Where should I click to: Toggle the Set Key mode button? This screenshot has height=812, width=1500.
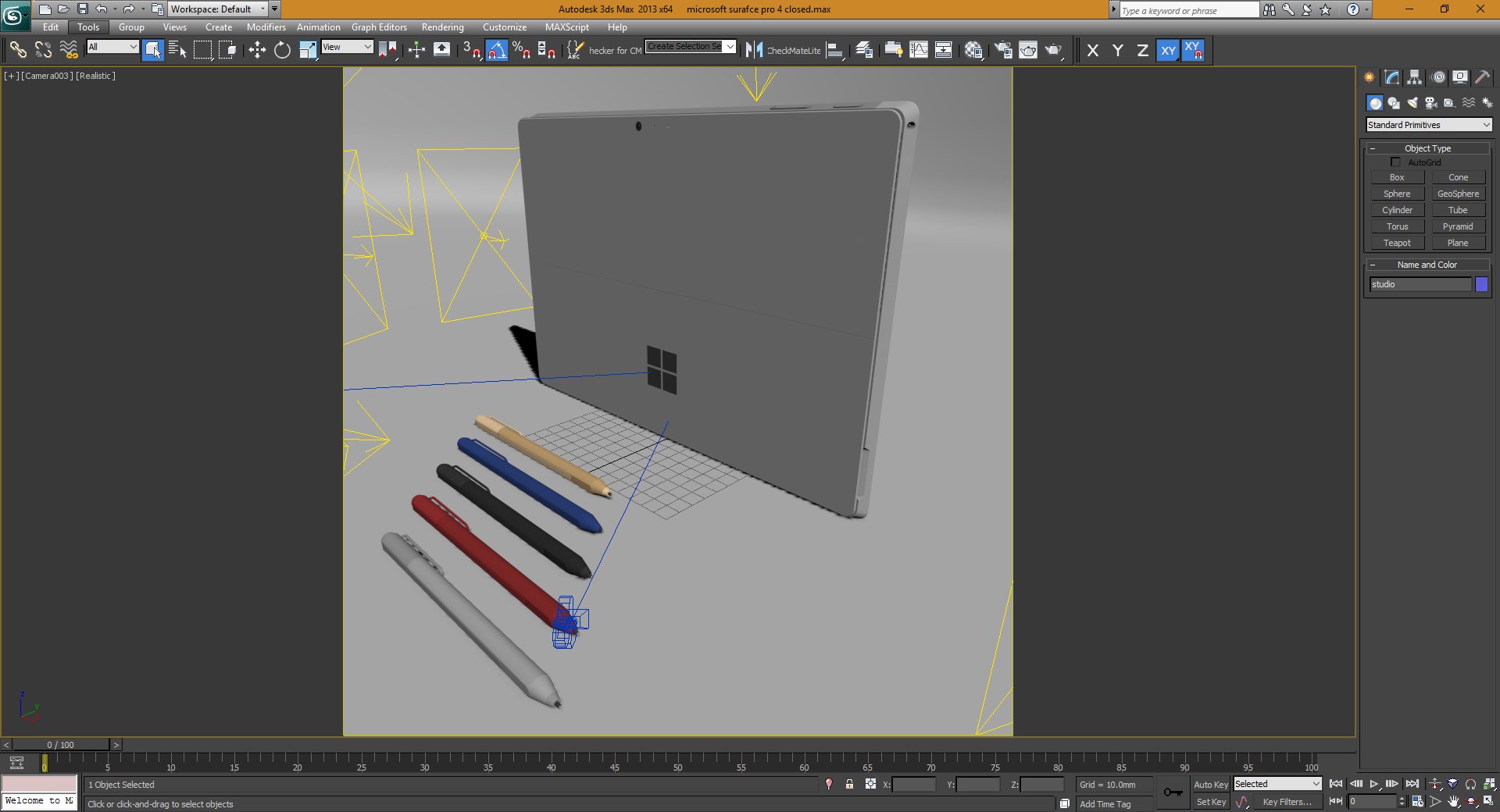(x=1211, y=802)
